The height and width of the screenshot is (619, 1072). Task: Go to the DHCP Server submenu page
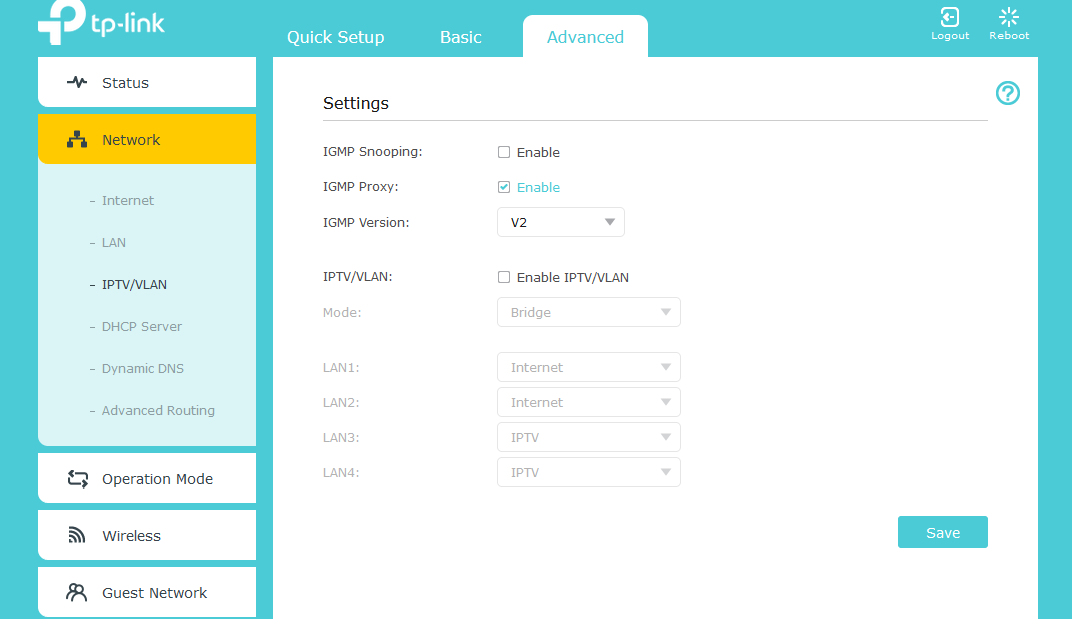pos(142,326)
